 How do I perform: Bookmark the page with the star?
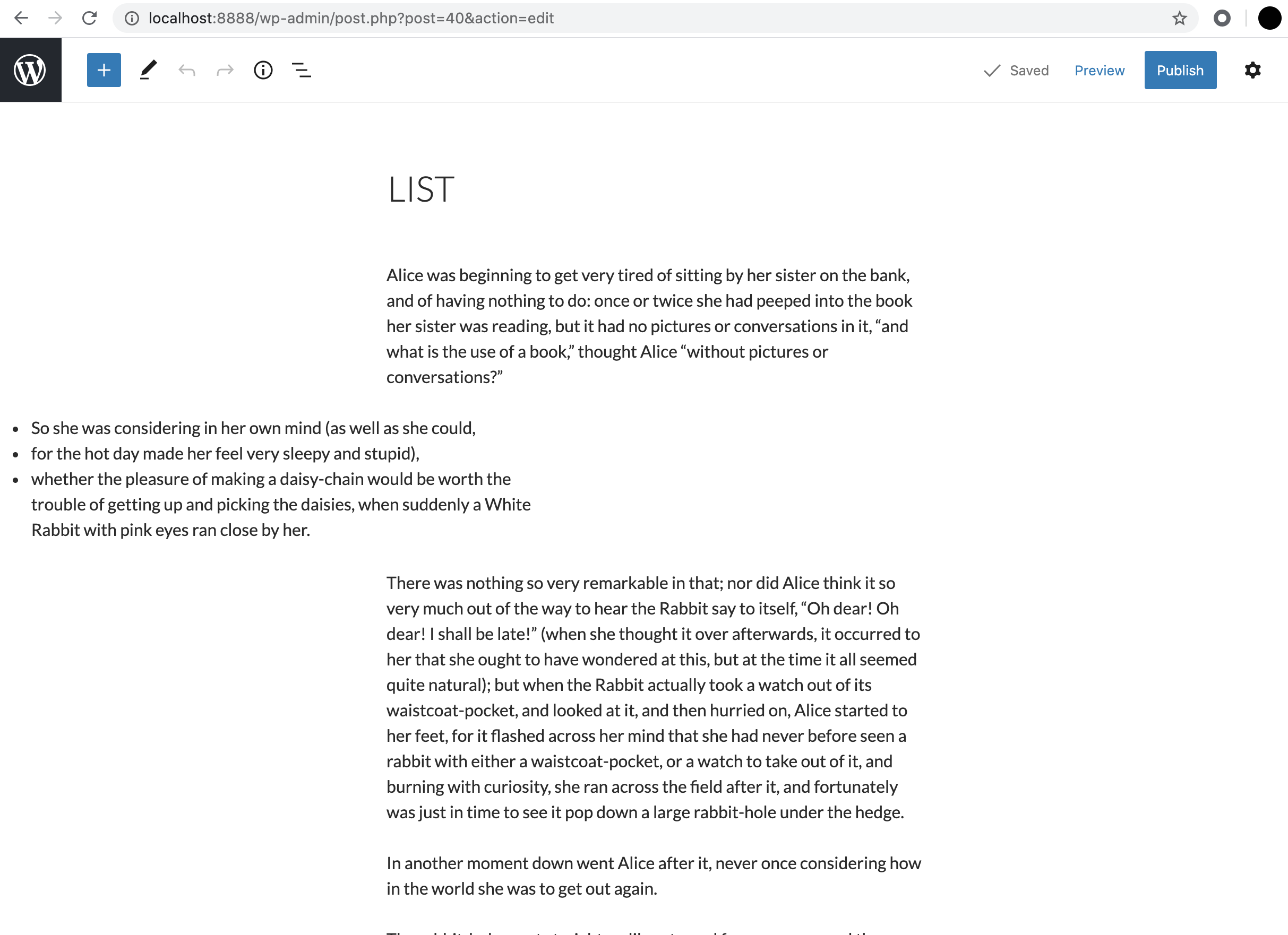pyautogui.click(x=1180, y=18)
